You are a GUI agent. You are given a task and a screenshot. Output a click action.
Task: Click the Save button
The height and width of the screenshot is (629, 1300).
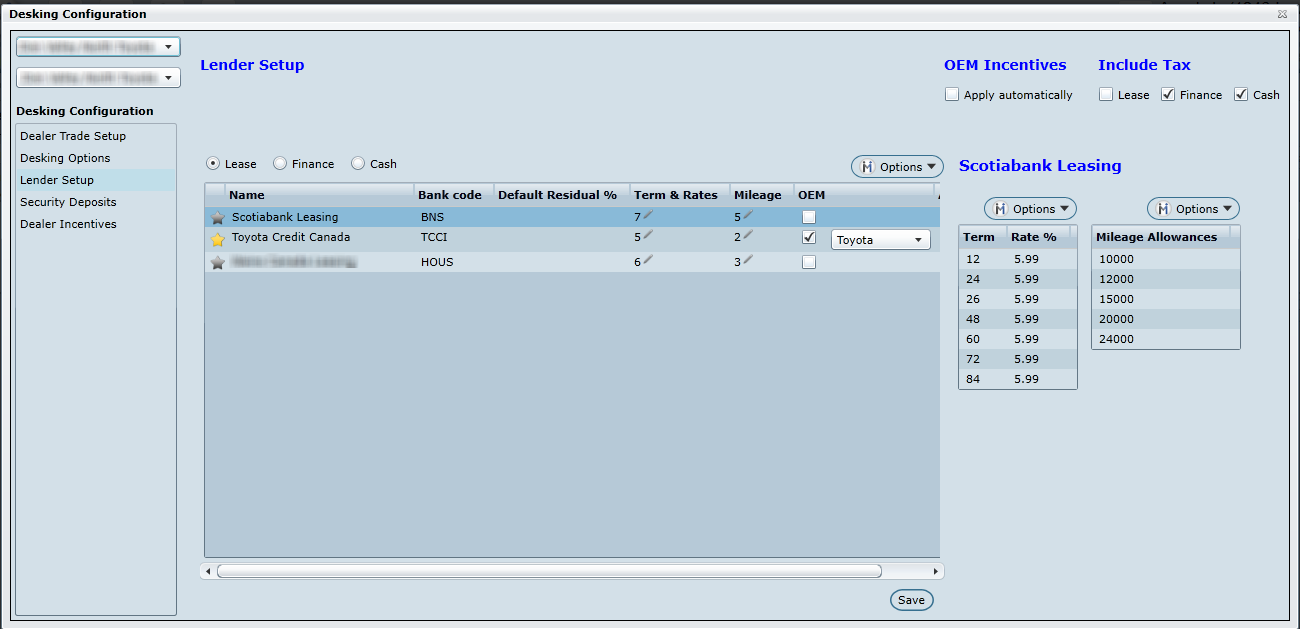(911, 600)
